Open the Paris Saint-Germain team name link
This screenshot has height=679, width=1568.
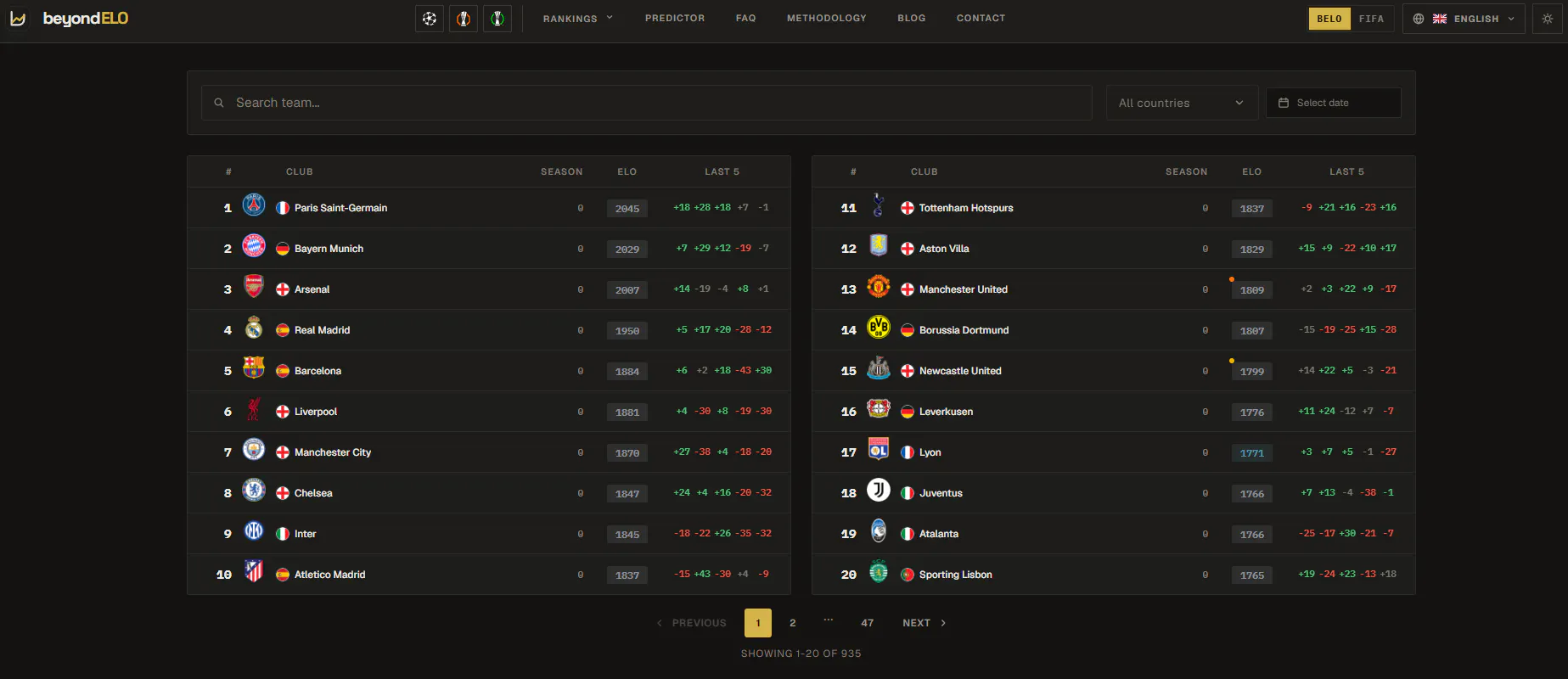click(x=340, y=208)
